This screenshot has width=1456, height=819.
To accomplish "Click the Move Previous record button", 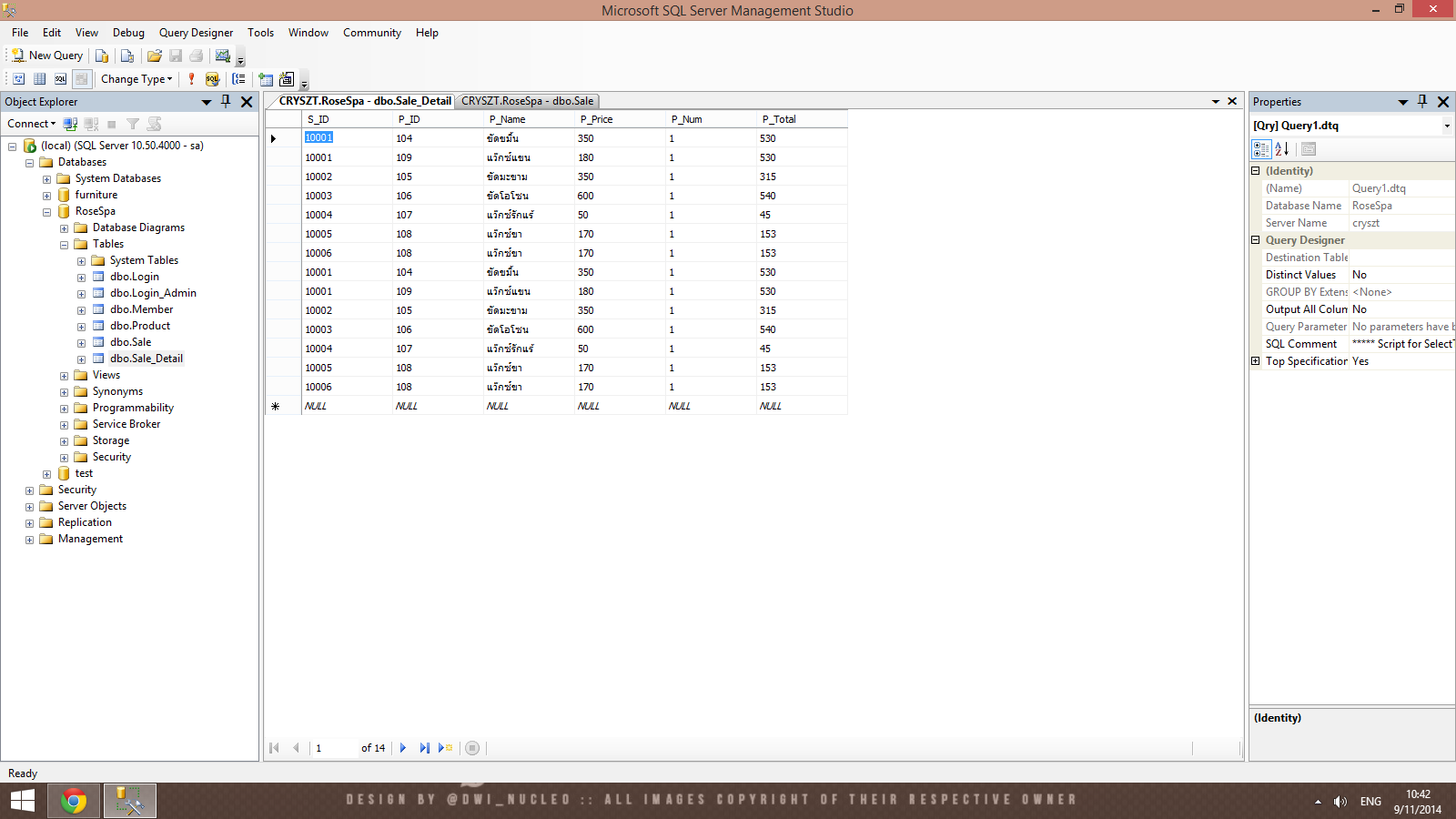I will coord(296,748).
